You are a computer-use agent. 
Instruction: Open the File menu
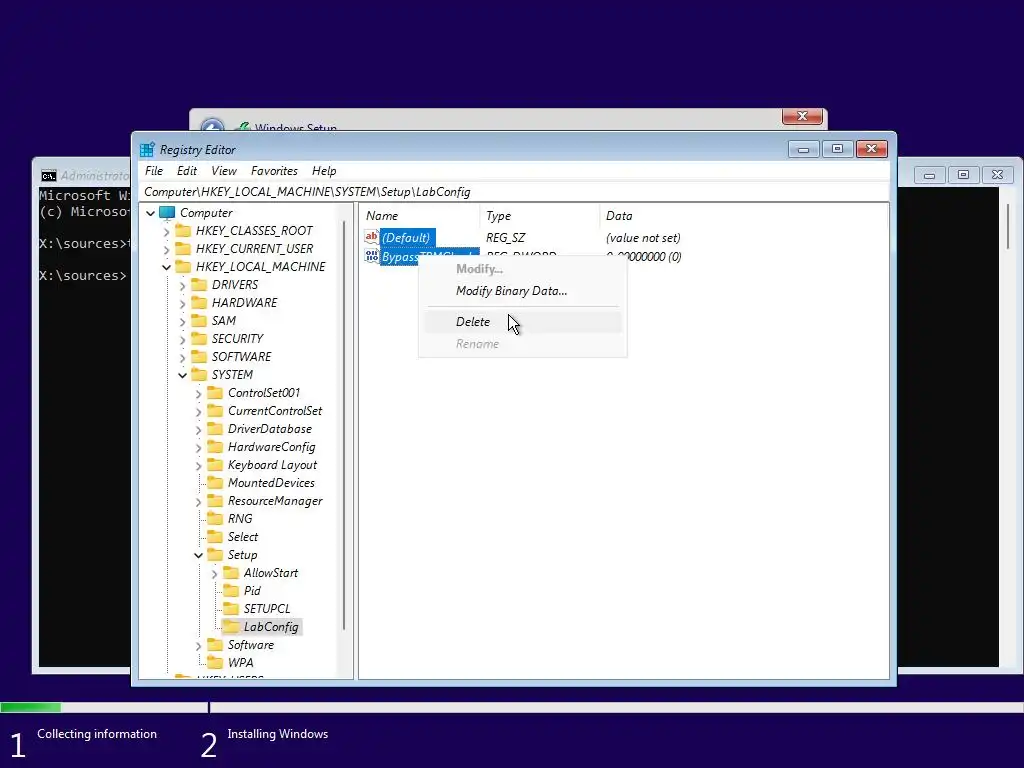pyautogui.click(x=154, y=171)
